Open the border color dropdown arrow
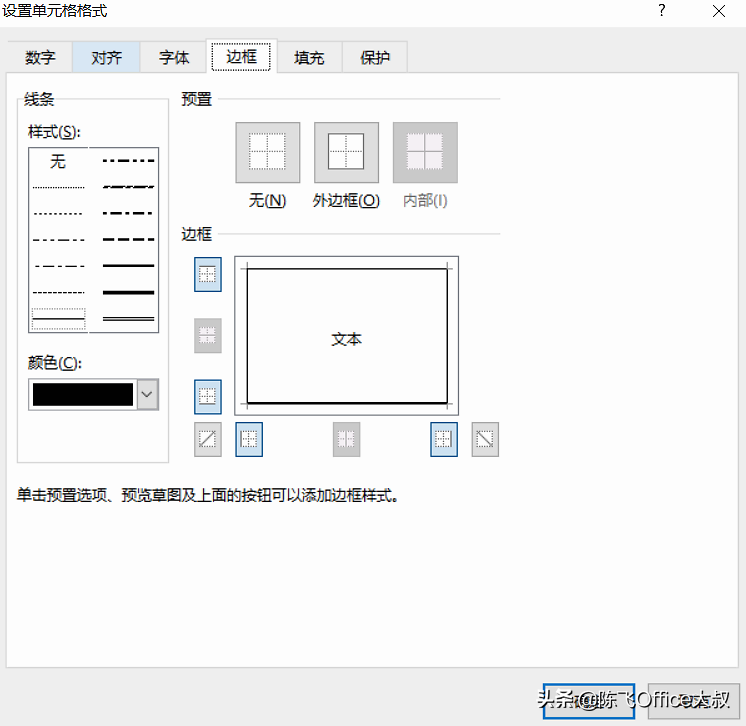 [x=147, y=394]
